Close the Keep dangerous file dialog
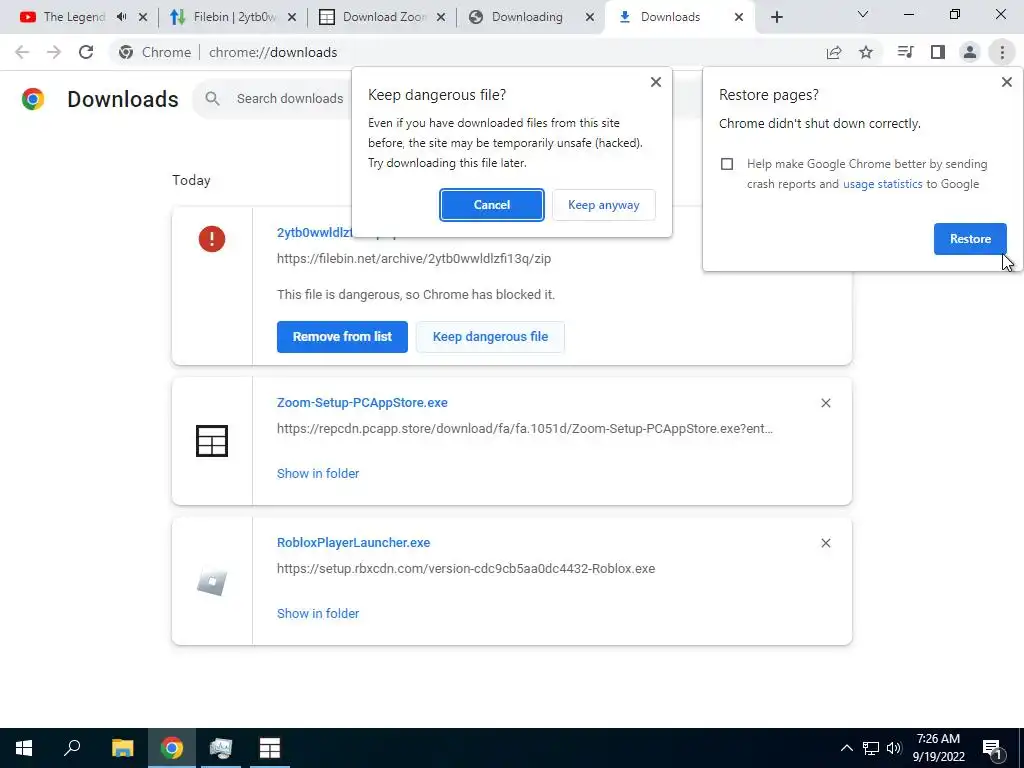The width and height of the screenshot is (1024, 768). tap(656, 82)
